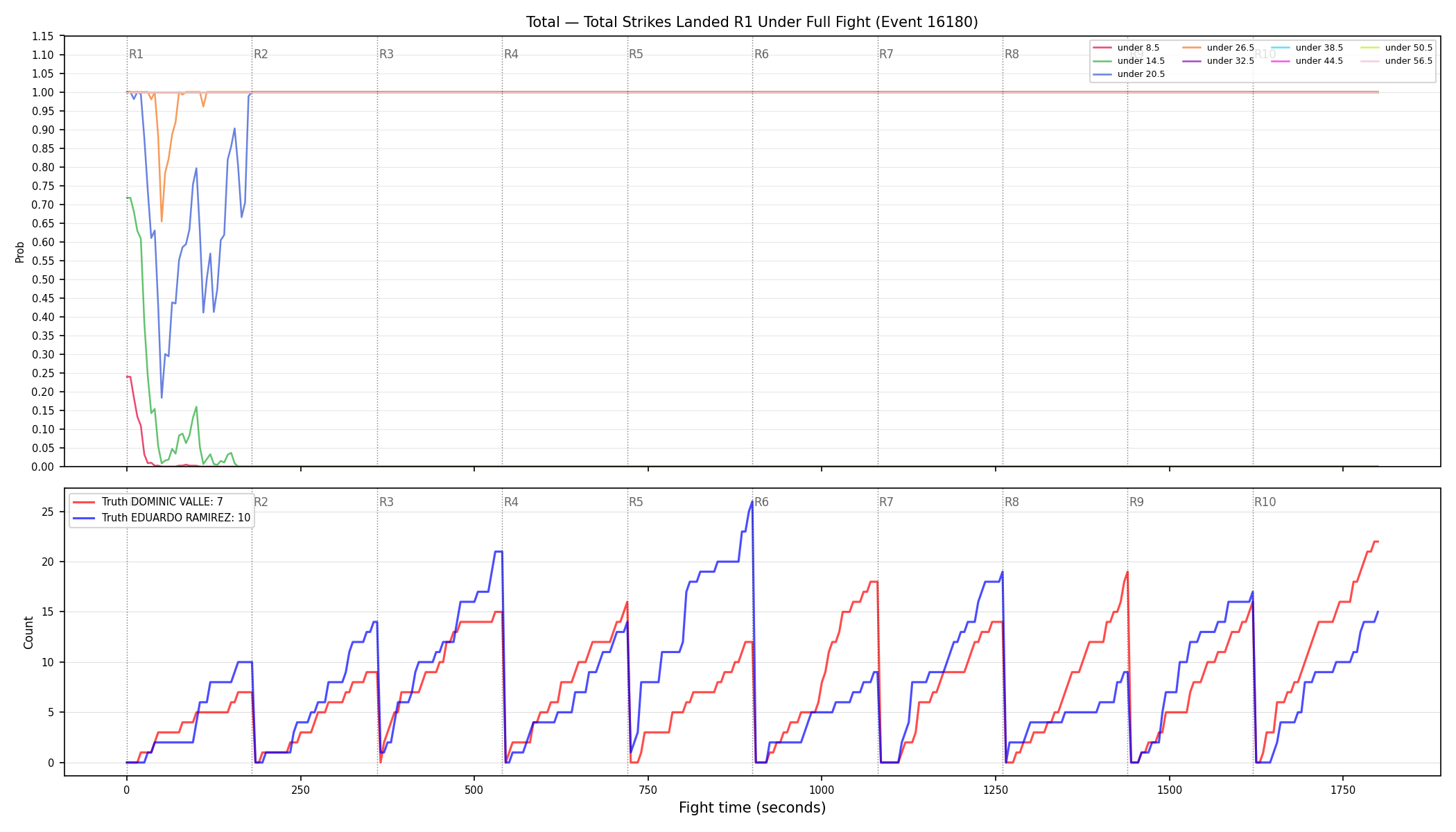Click the 1500 tick on x-axis

(1170, 790)
